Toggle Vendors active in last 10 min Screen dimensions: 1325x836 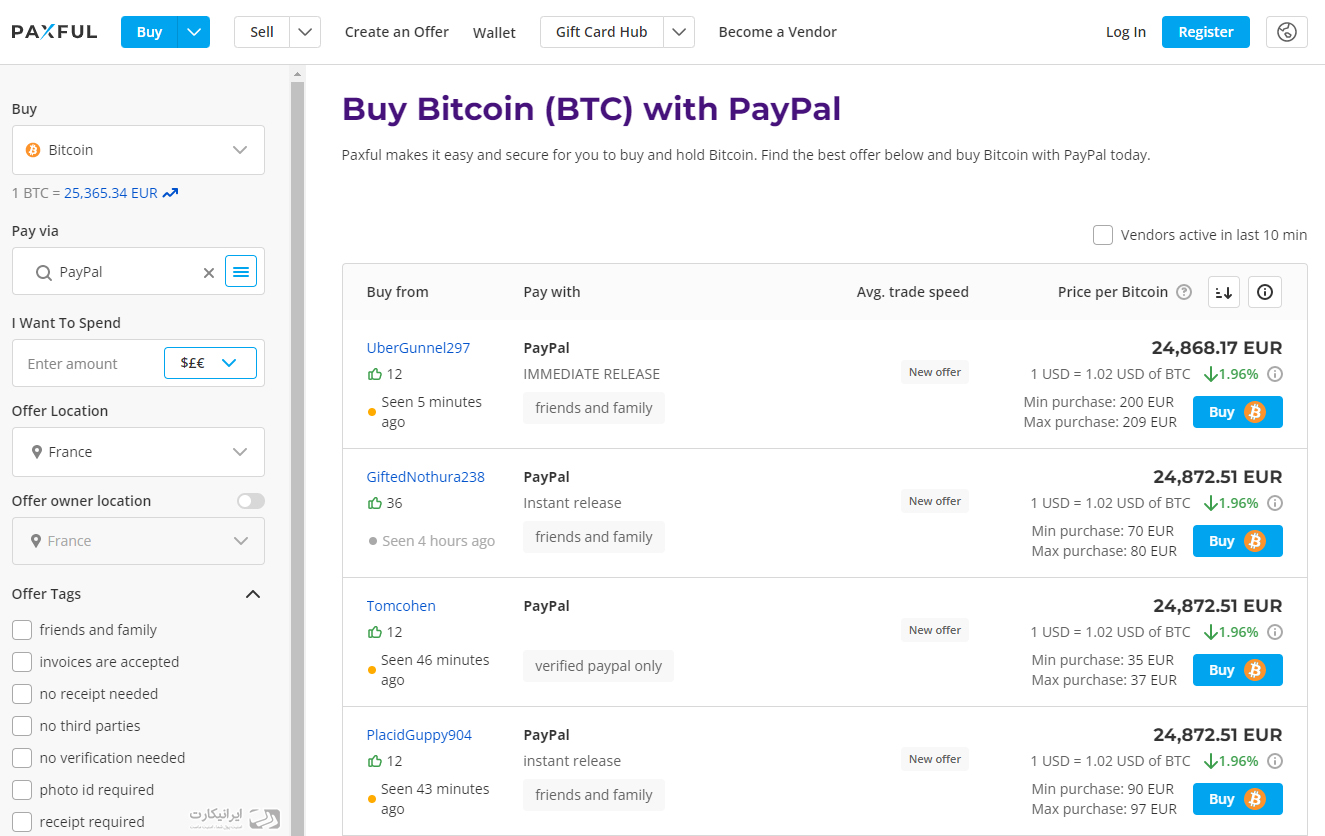point(1103,235)
